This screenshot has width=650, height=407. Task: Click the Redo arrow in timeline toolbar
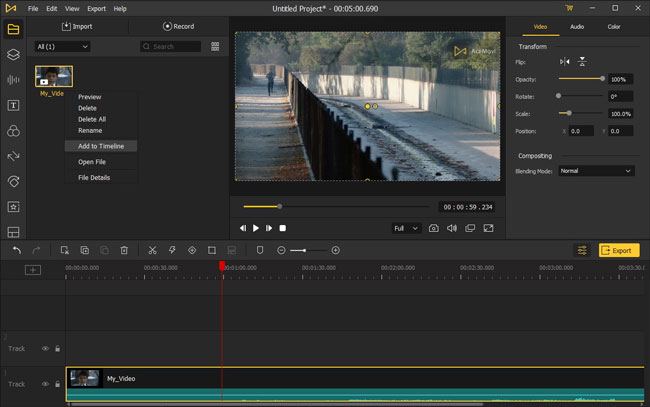pyautogui.click(x=36, y=250)
